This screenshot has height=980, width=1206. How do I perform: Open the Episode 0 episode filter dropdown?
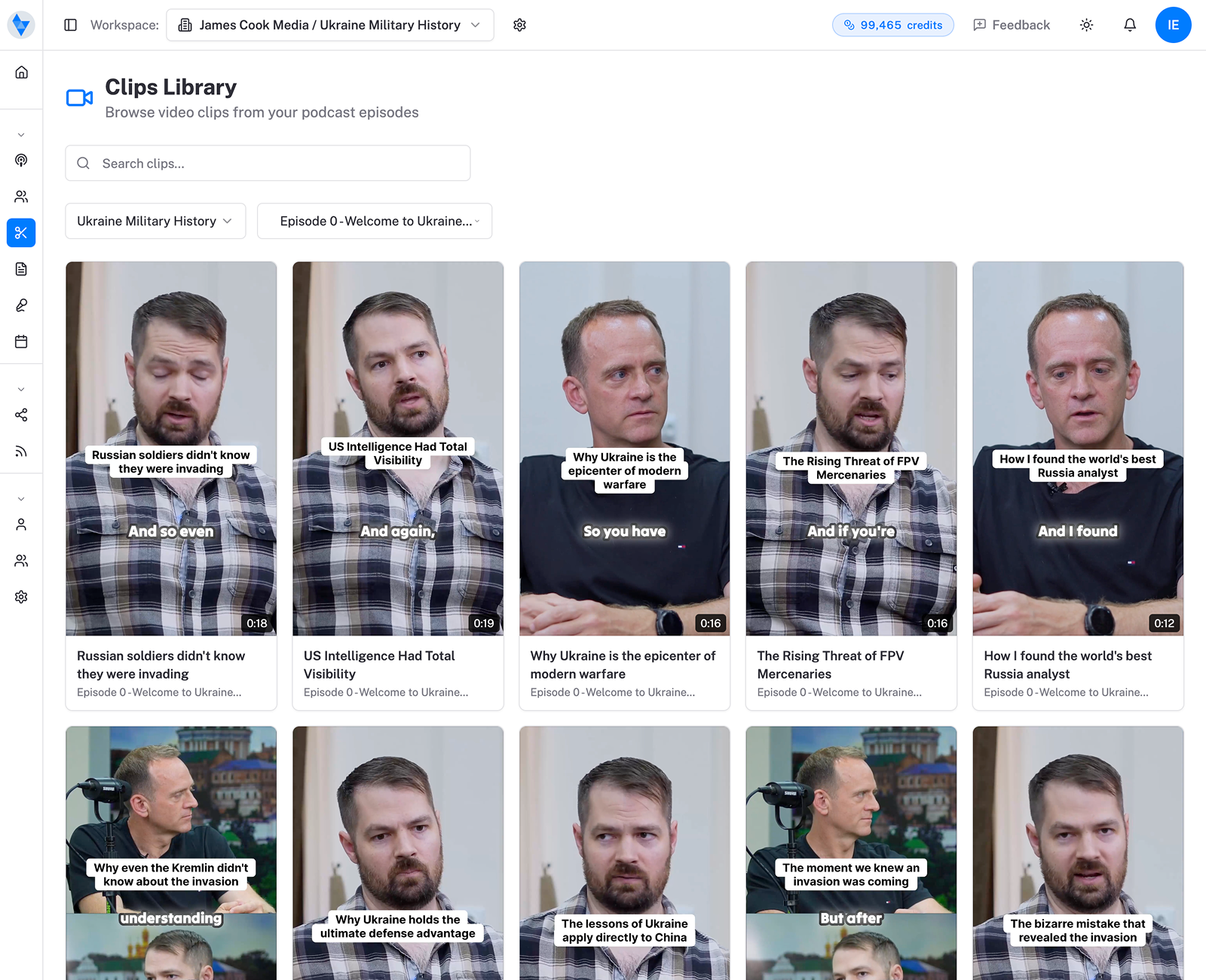(375, 221)
